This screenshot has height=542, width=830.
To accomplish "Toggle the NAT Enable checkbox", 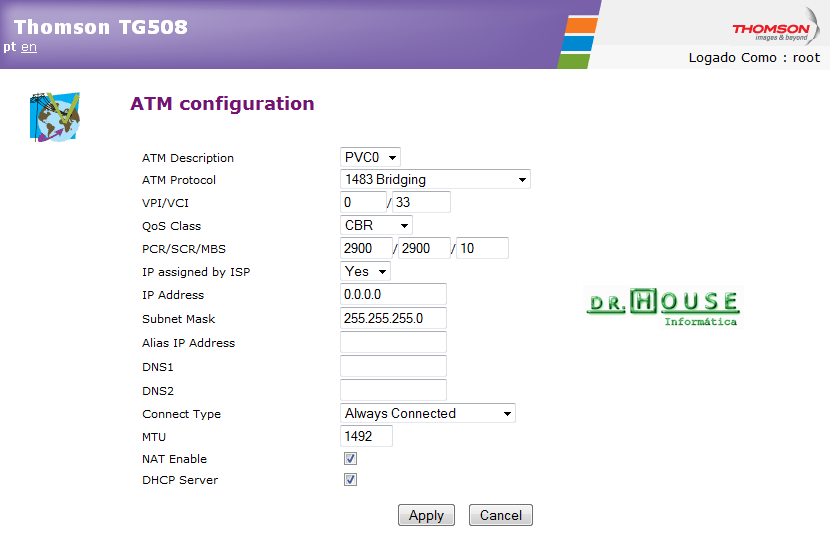I will pos(350,458).
